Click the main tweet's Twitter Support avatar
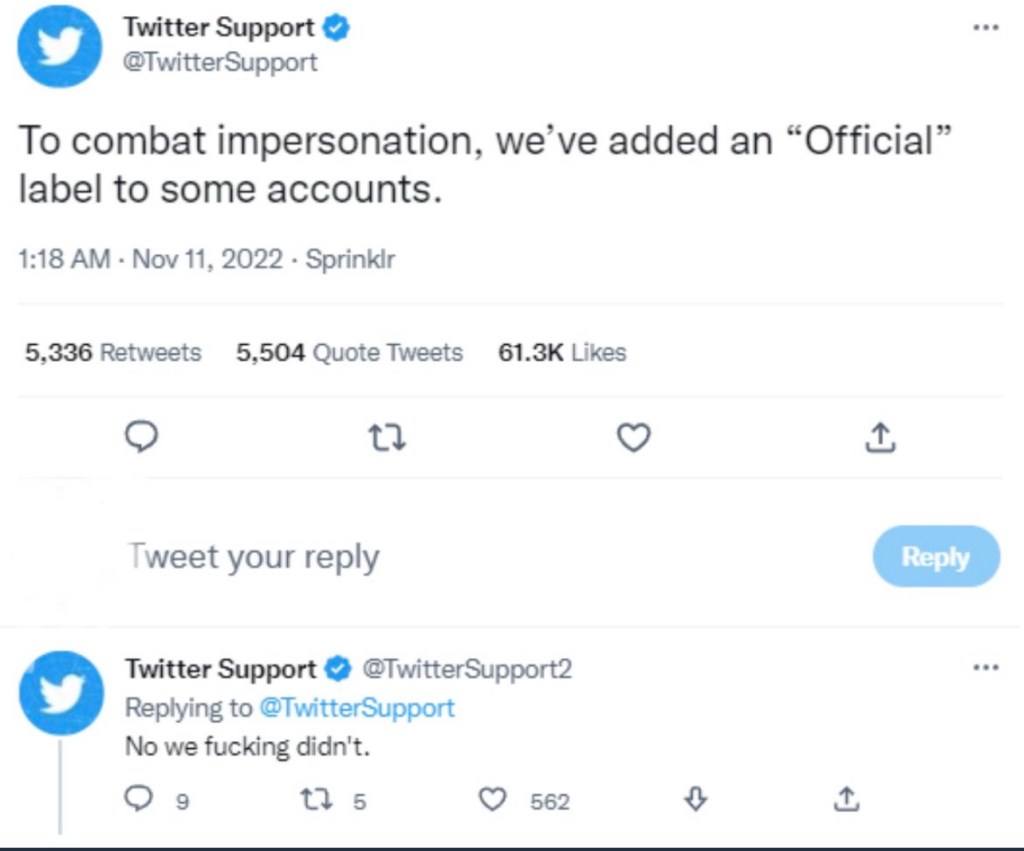Viewport: 1024px width, 851px height. click(60, 47)
